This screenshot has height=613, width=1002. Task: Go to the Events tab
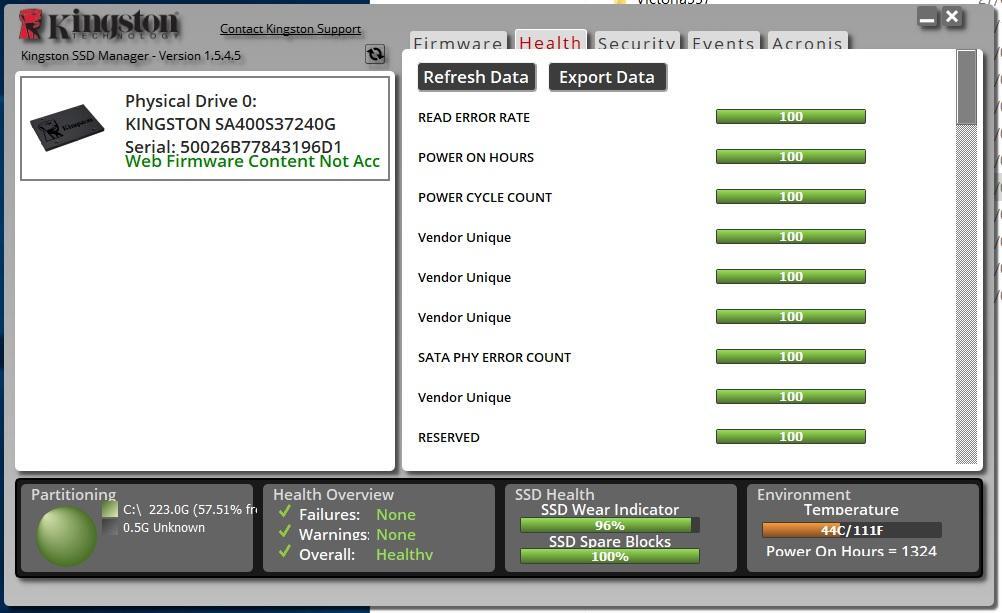(723, 42)
